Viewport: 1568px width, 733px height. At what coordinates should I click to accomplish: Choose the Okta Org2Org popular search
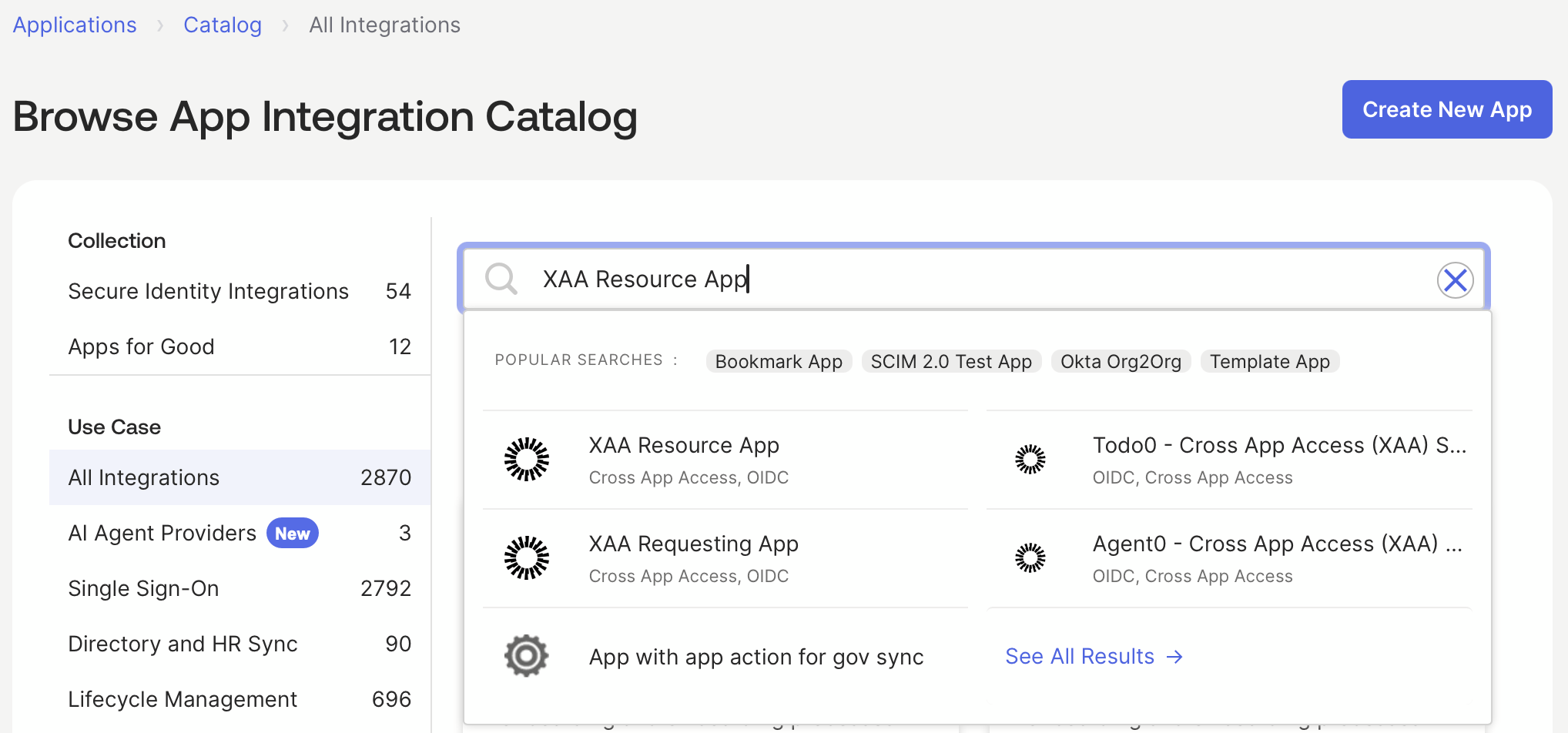coord(1121,361)
